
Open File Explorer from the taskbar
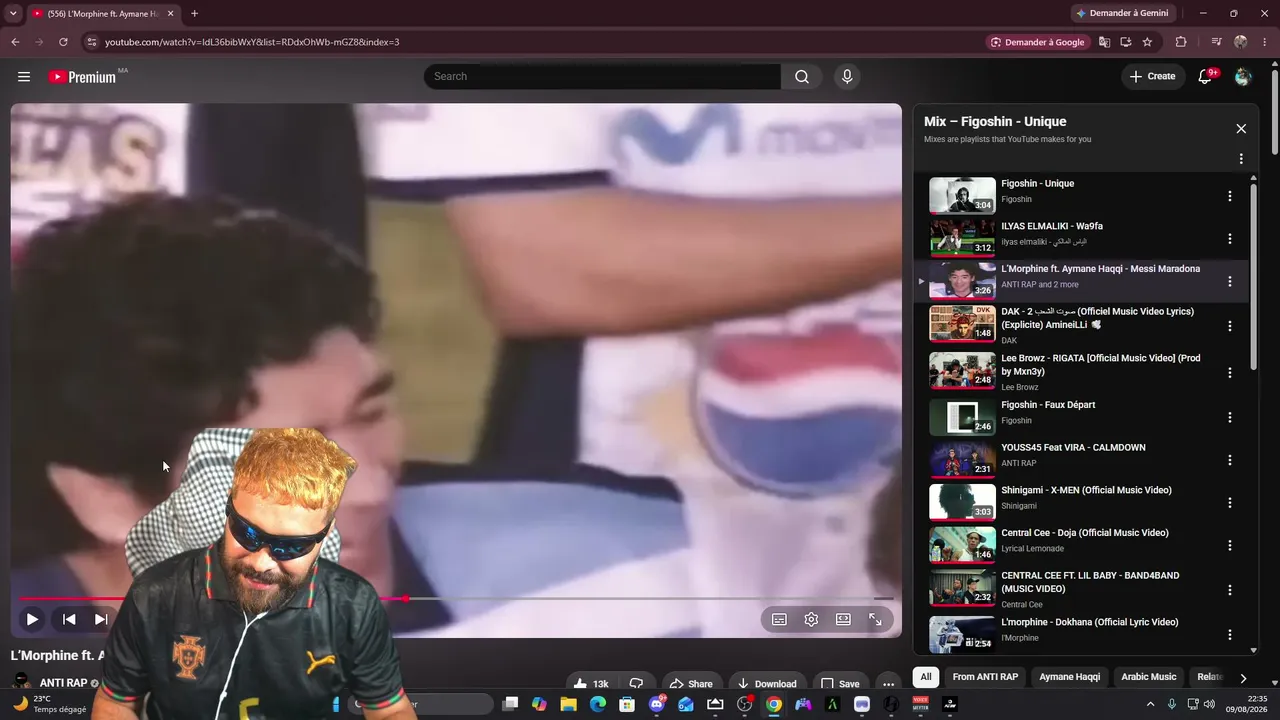[x=569, y=704]
